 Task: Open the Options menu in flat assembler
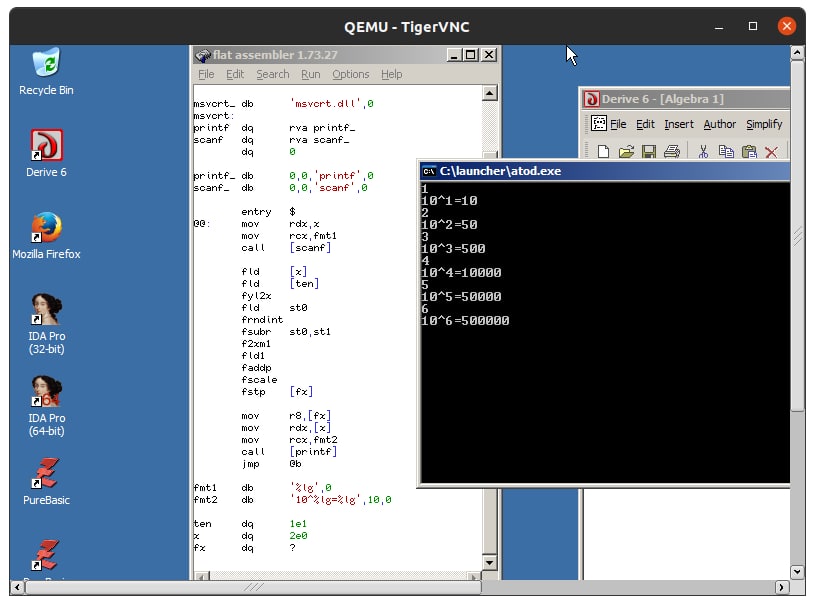pyautogui.click(x=350, y=74)
